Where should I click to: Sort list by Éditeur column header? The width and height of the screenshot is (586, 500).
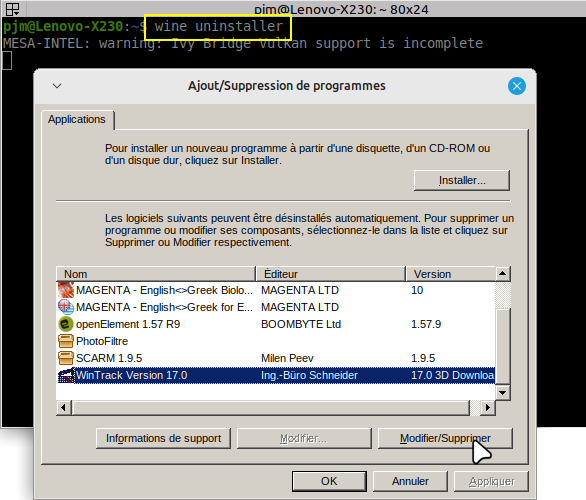point(331,274)
